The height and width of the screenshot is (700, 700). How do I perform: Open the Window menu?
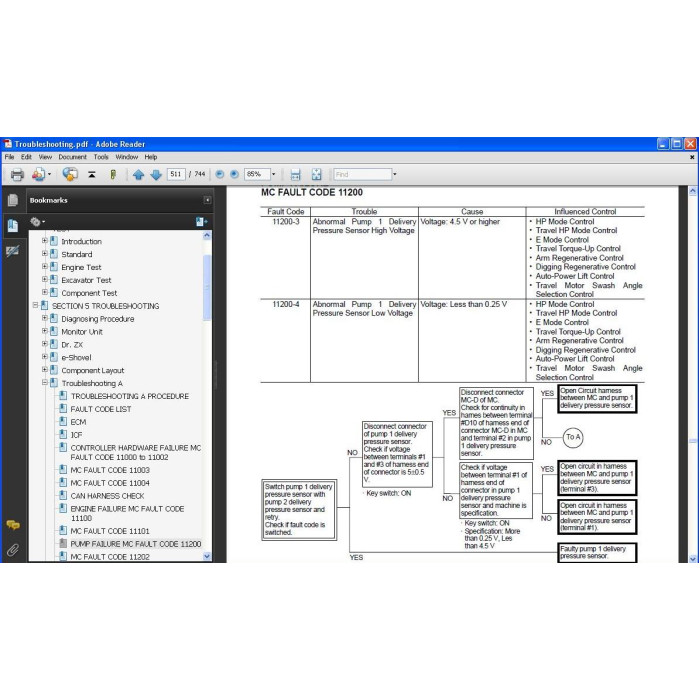pyautogui.click(x=127, y=157)
